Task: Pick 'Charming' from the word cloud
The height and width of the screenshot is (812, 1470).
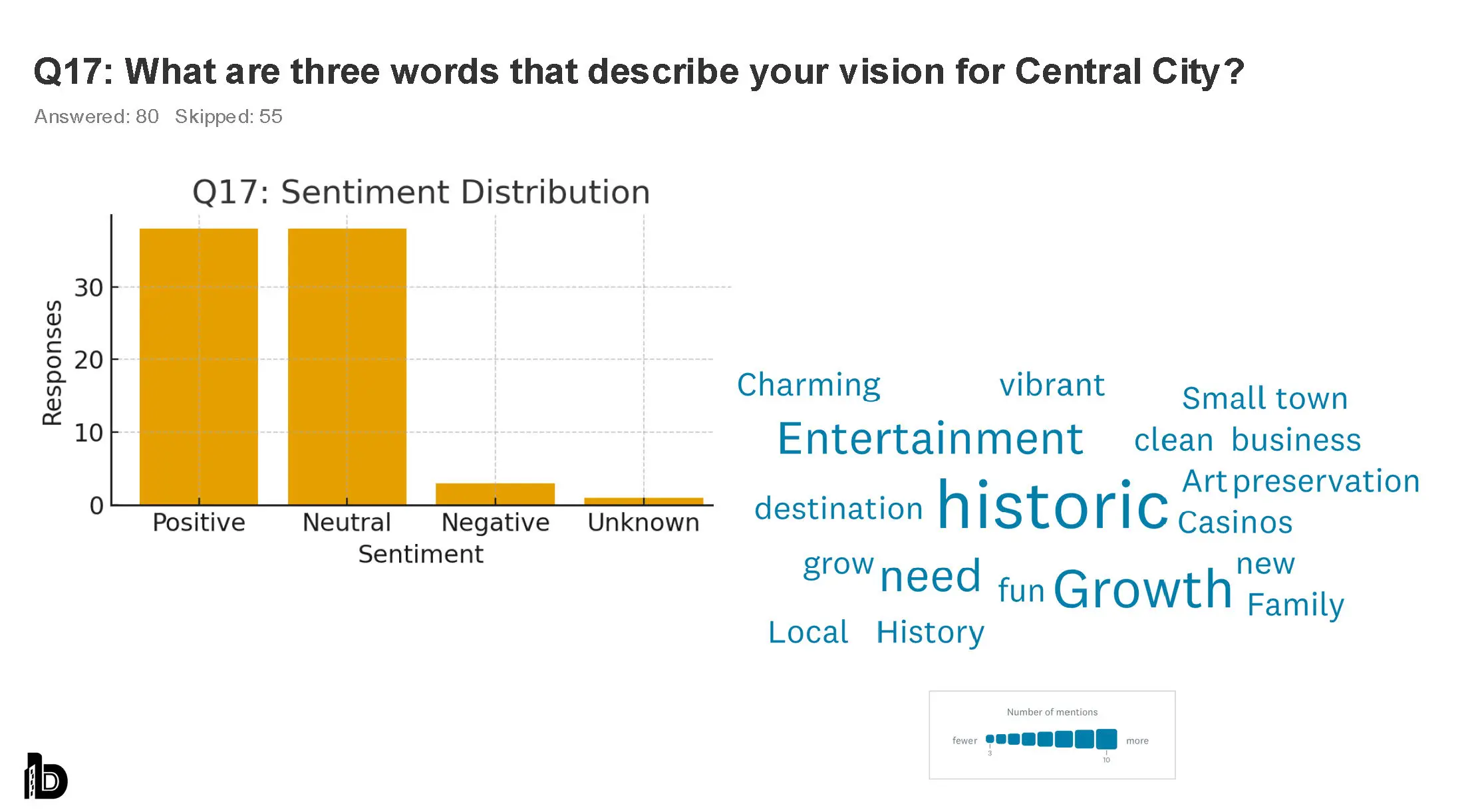Action: (808, 385)
